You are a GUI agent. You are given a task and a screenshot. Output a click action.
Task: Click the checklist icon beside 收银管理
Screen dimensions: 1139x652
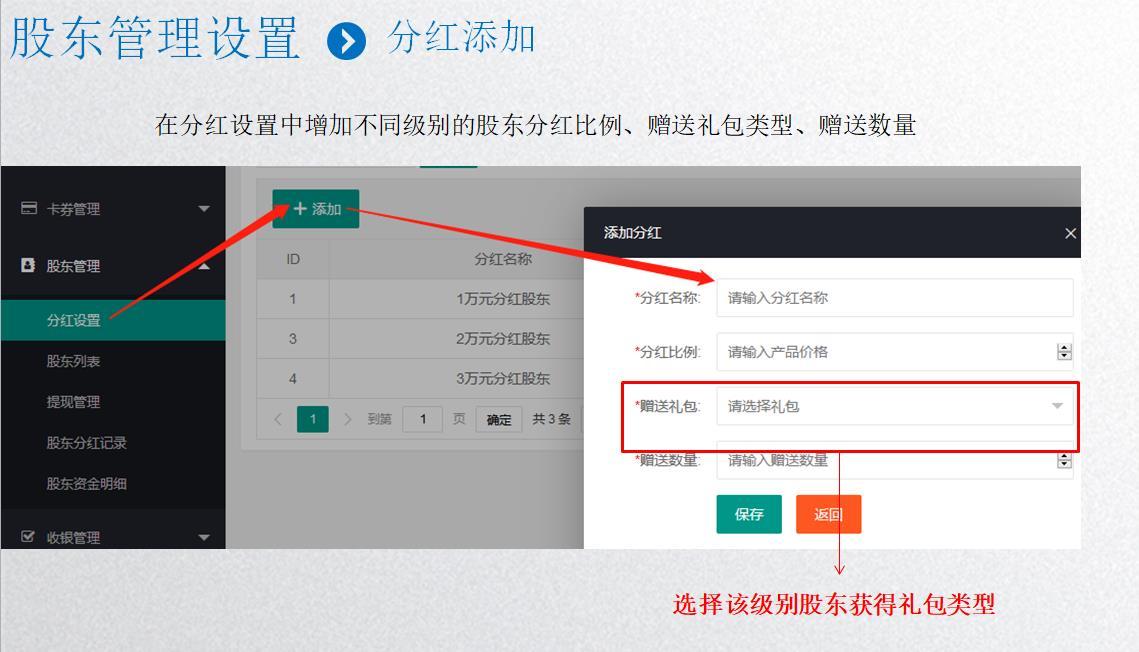click(26, 537)
